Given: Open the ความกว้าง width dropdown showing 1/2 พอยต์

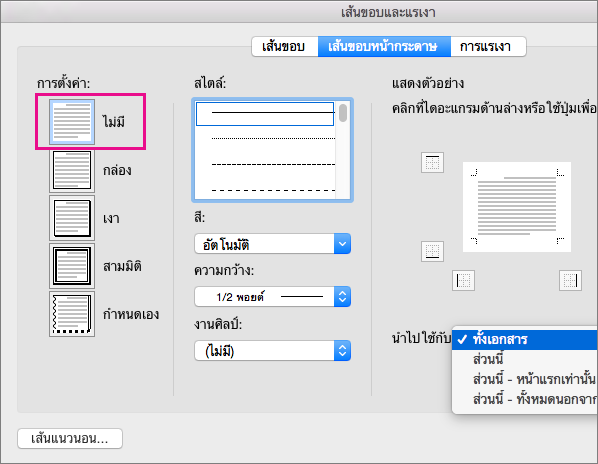Looking at the screenshot, I should [x=272, y=297].
